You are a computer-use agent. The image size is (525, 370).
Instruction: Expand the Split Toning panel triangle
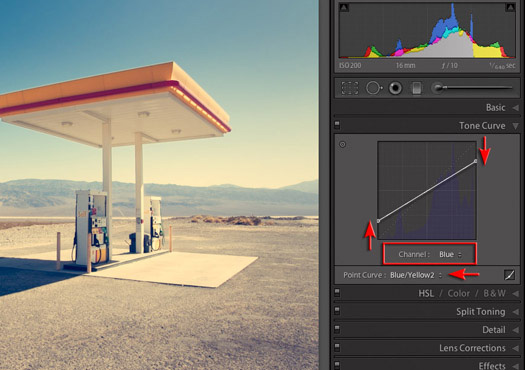(x=515, y=312)
